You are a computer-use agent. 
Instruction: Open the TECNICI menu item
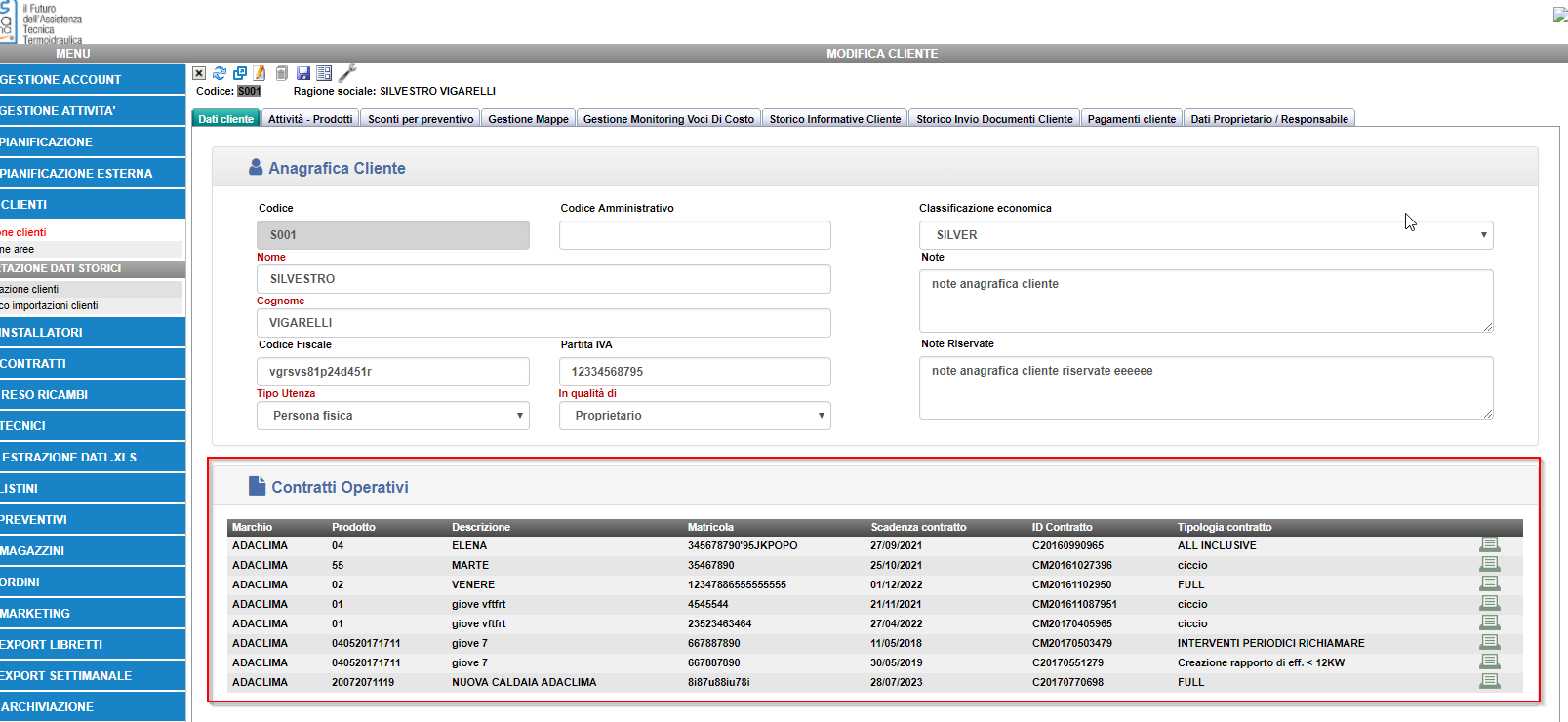pyautogui.click(x=93, y=426)
